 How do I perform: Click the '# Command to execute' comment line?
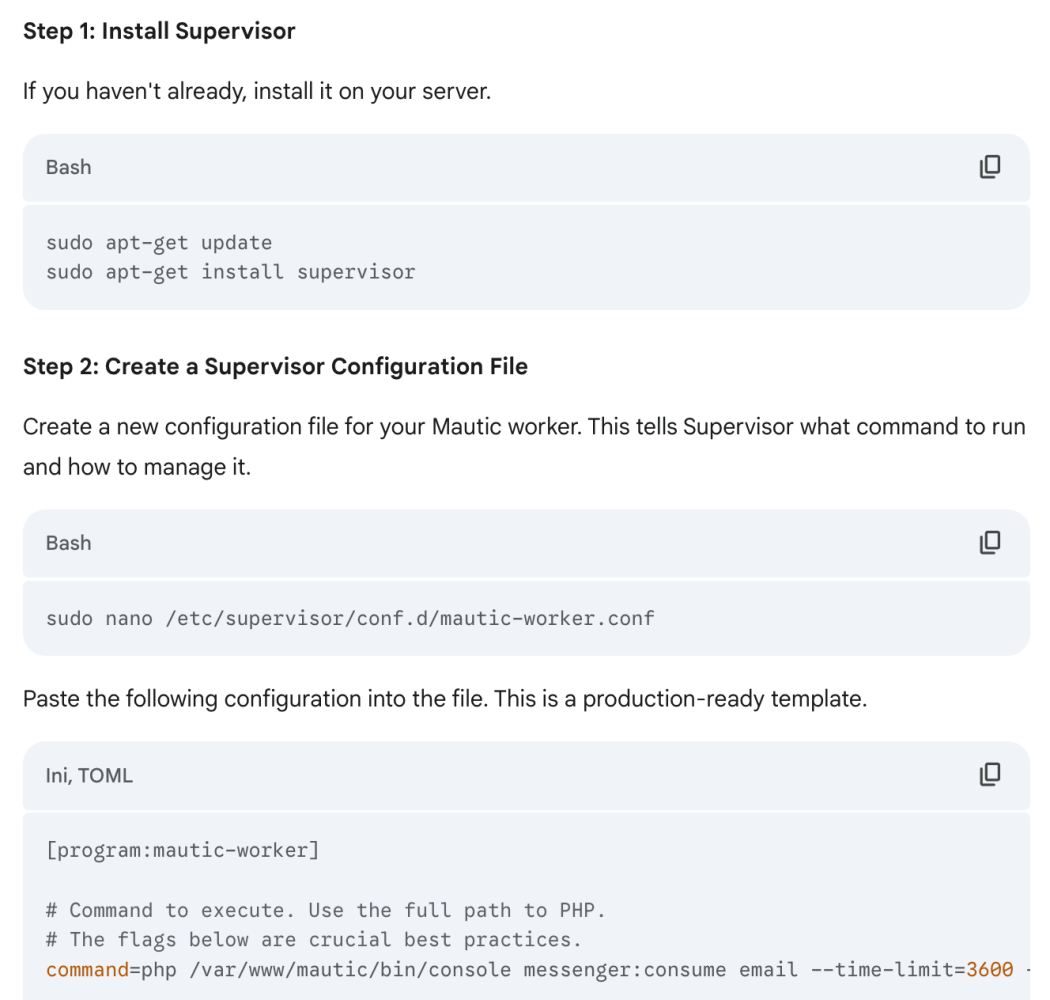pos(325,910)
